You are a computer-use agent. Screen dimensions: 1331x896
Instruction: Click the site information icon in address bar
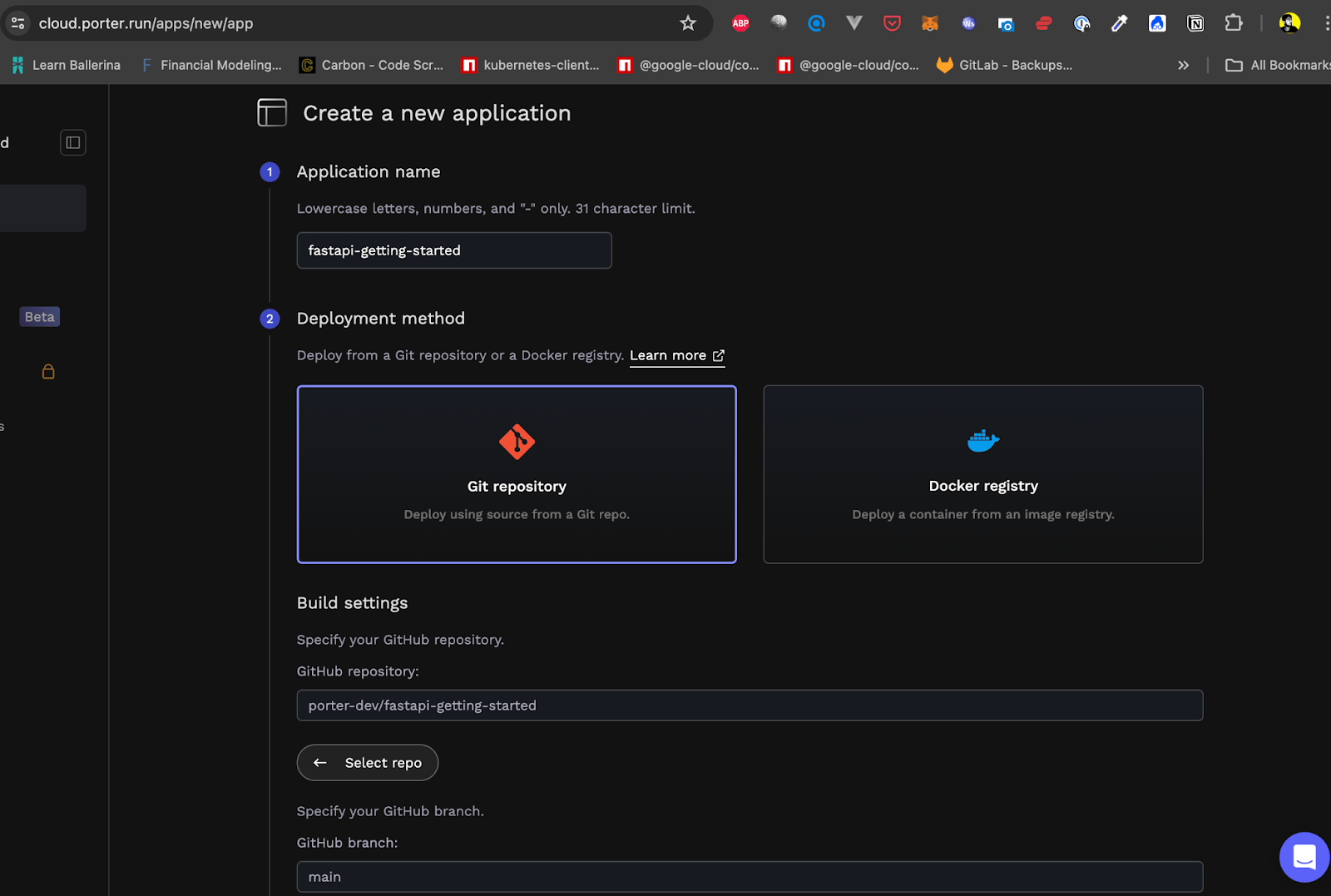point(17,23)
